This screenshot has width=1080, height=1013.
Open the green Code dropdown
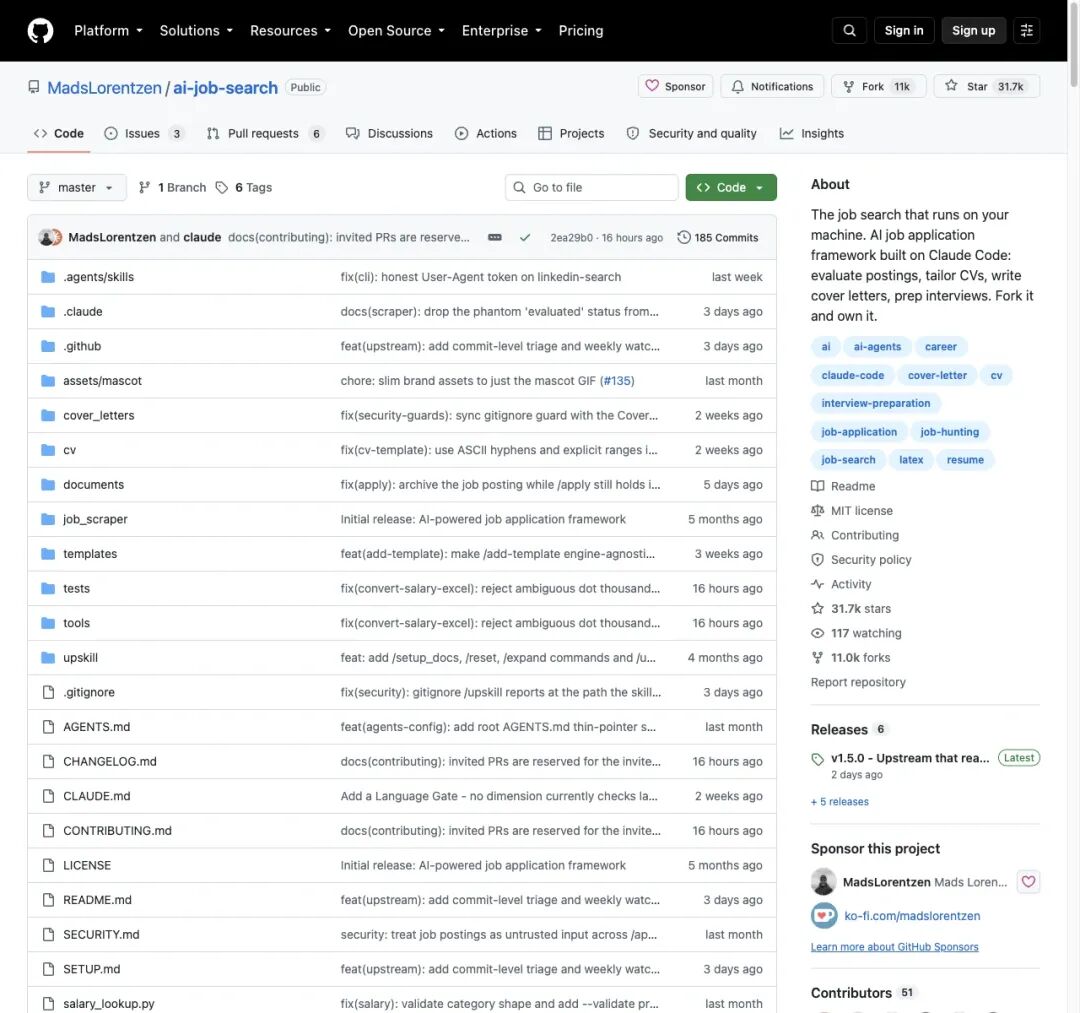point(731,187)
